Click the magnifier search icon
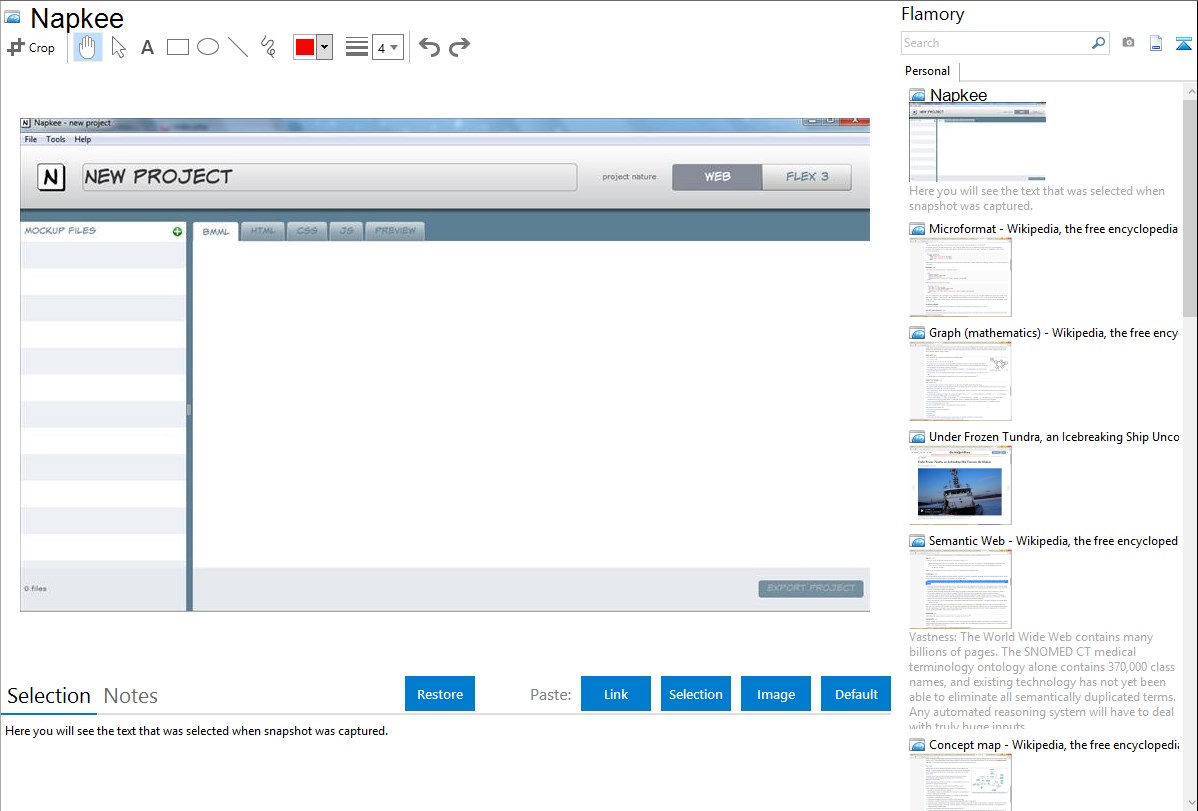The image size is (1198, 811). (1099, 43)
